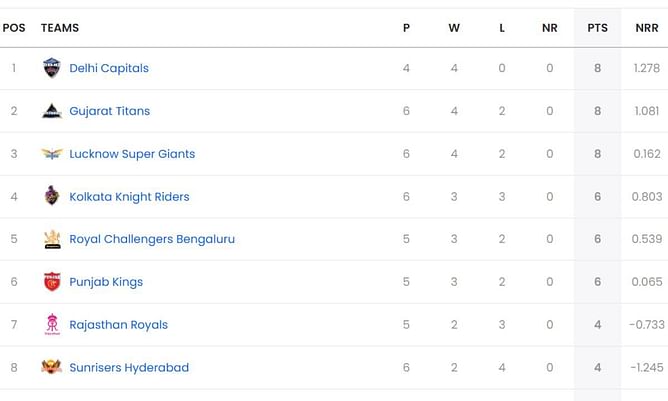
Task: Click the Delhi Capitals team logo
Action: coord(52,68)
